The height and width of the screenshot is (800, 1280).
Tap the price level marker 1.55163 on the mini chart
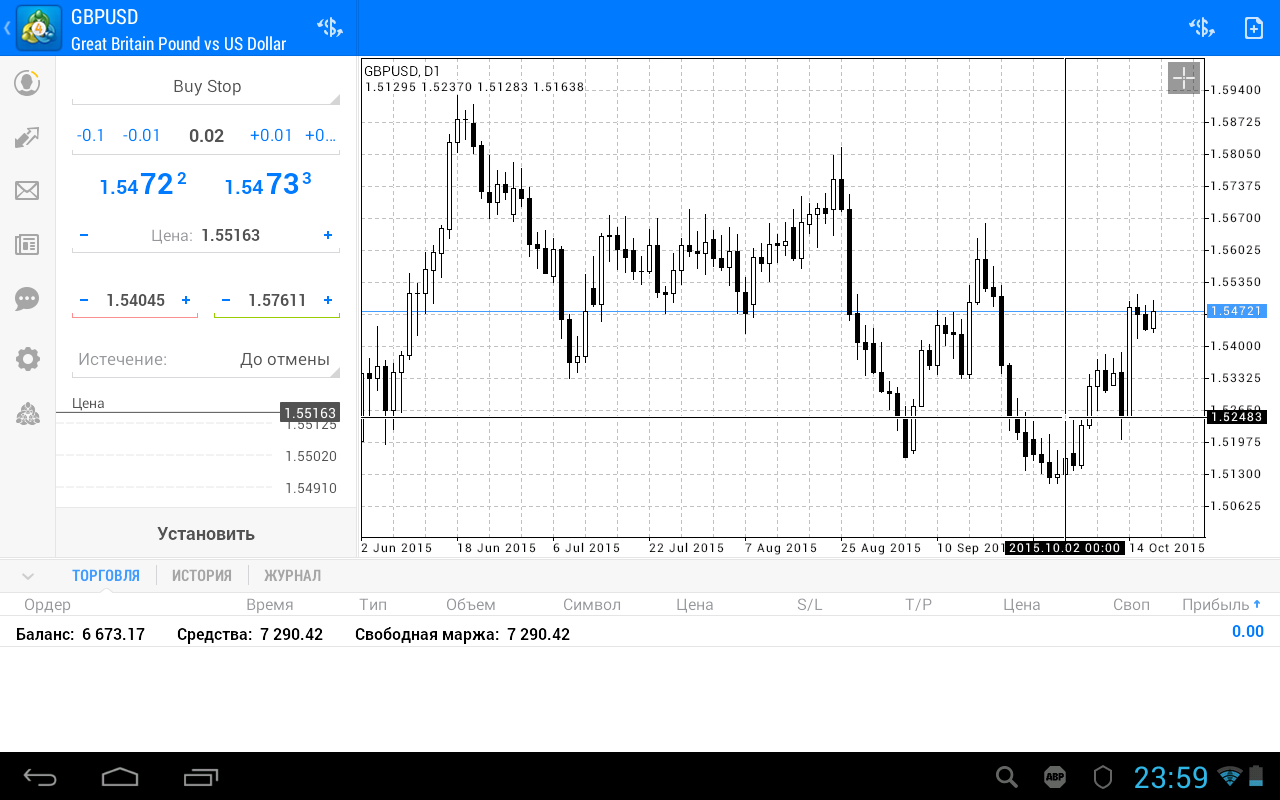(x=310, y=413)
